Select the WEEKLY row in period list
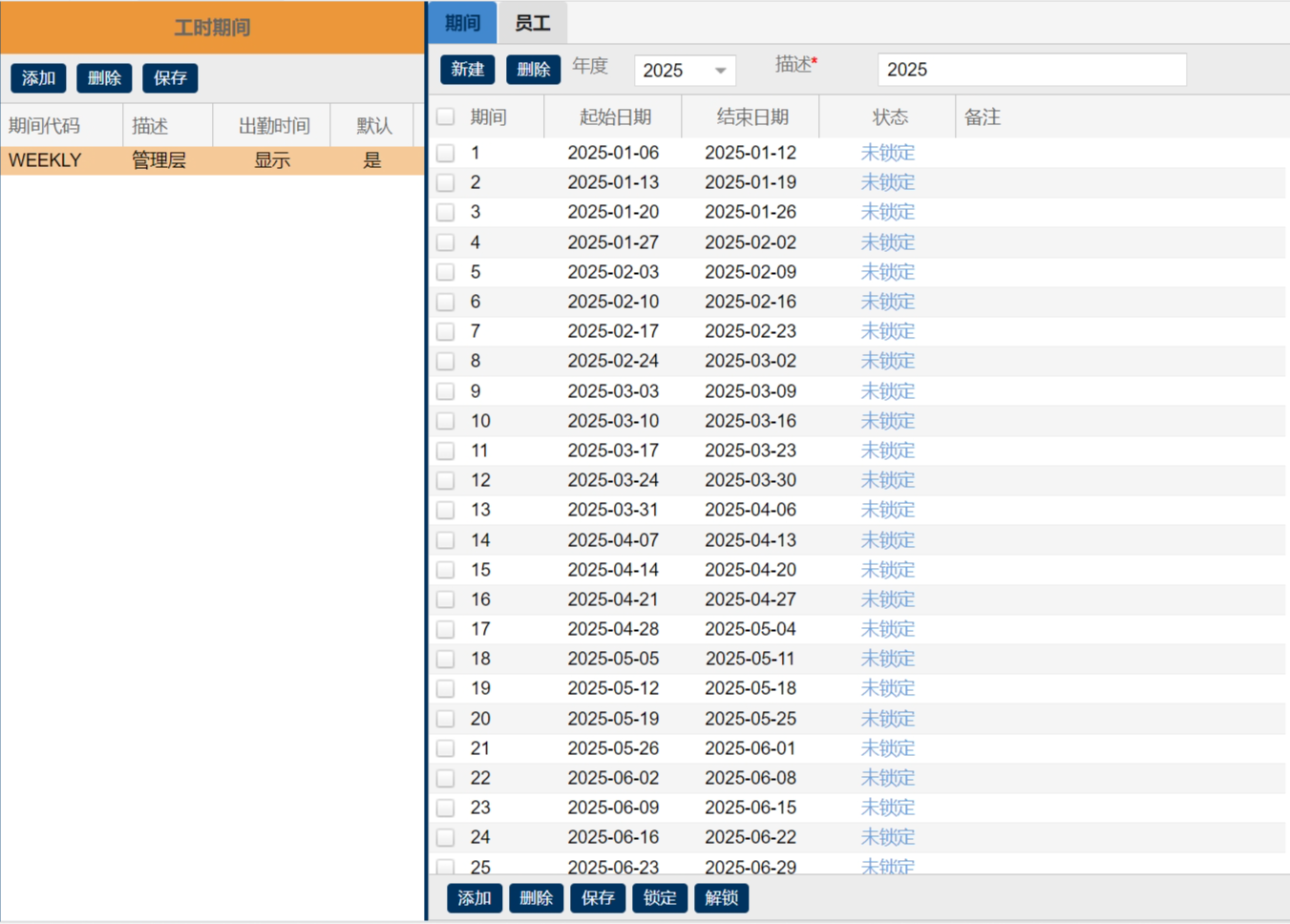 pyautogui.click(x=212, y=160)
